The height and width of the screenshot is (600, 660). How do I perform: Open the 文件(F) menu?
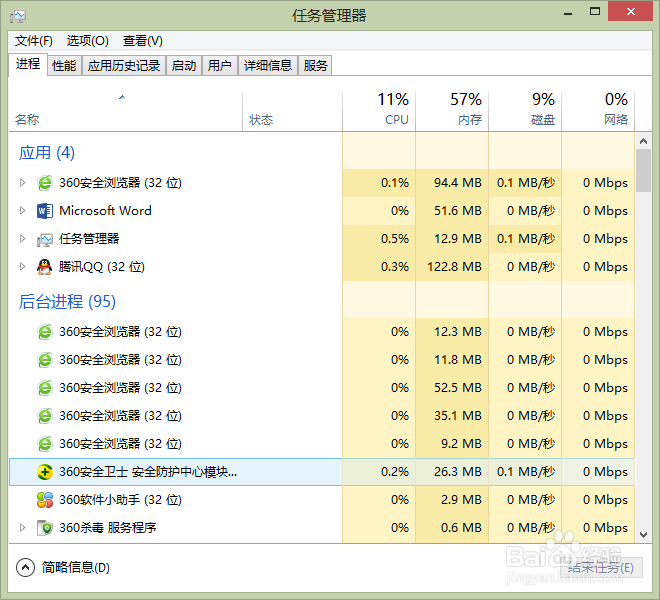click(34, 41)
